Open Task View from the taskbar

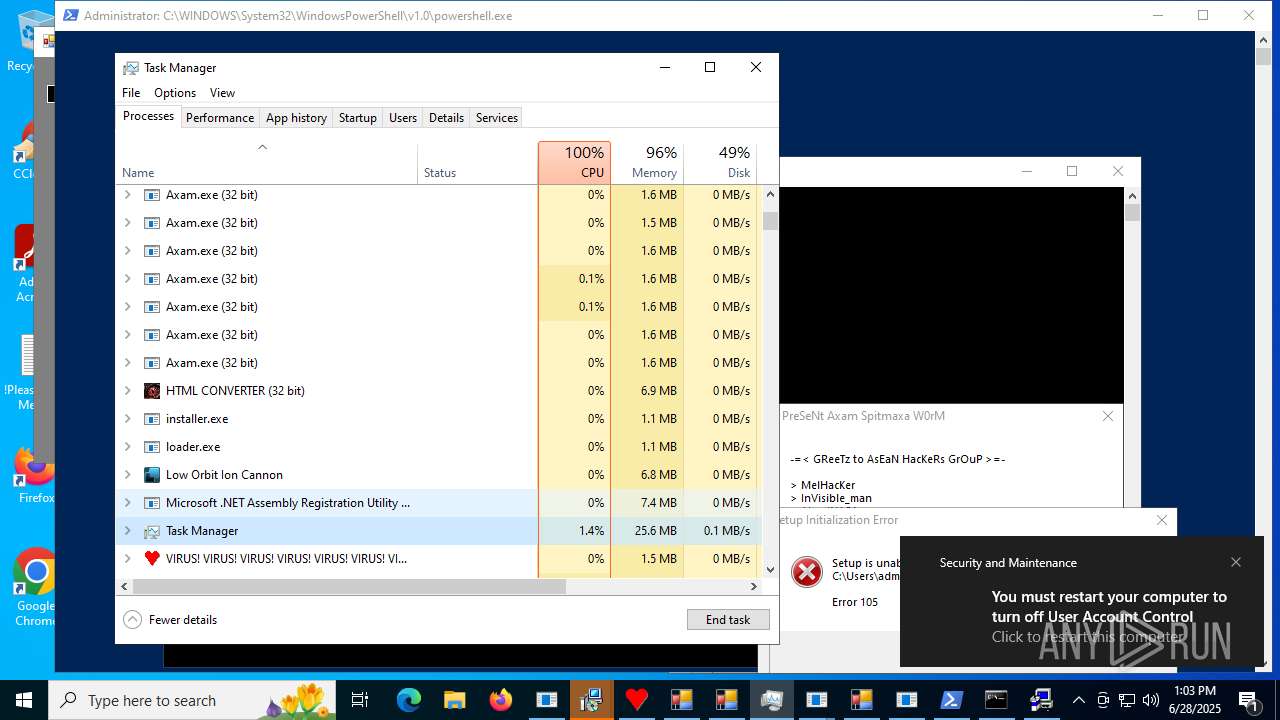(360, 700)
